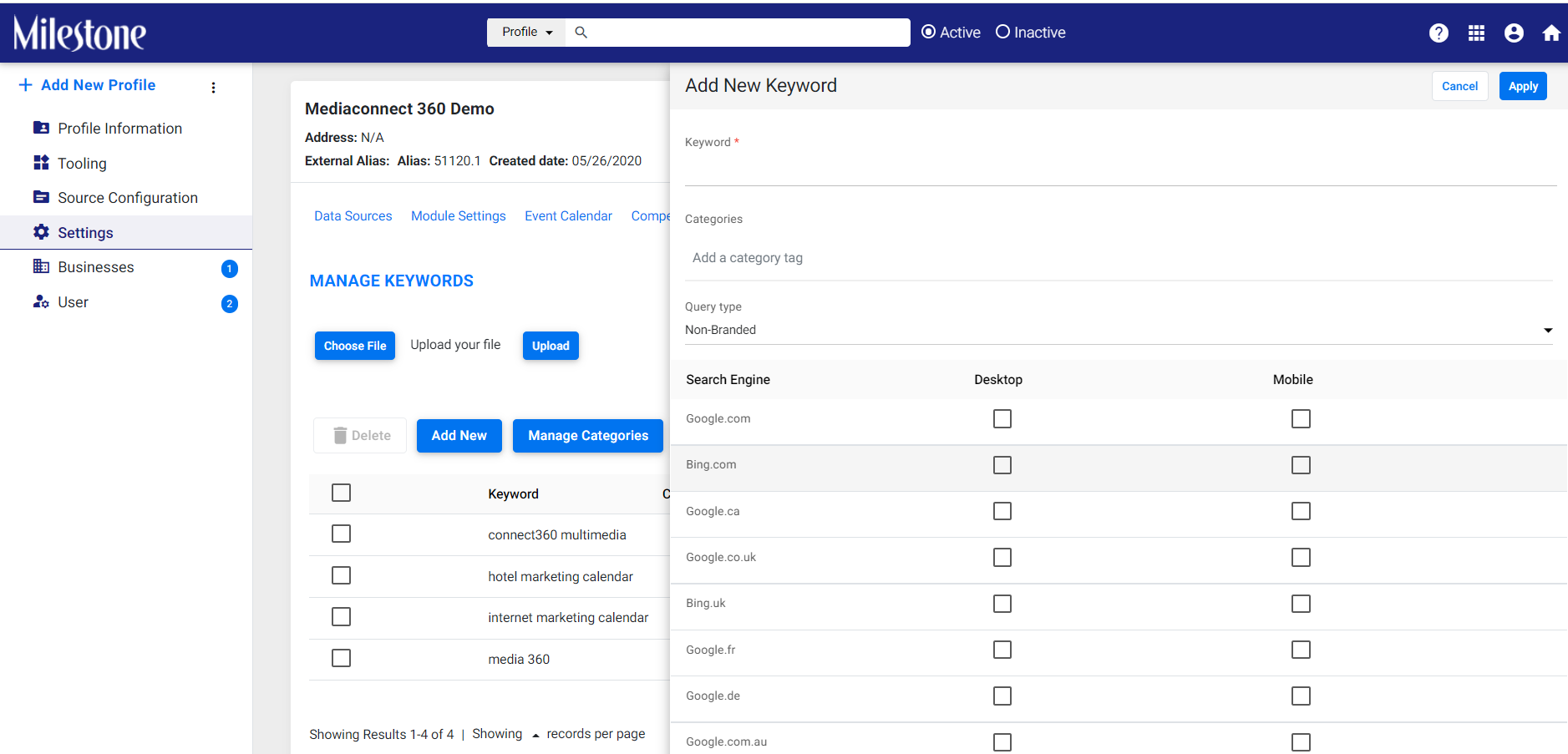
Task: Open the user account icon
Action: click(1514, 33)
